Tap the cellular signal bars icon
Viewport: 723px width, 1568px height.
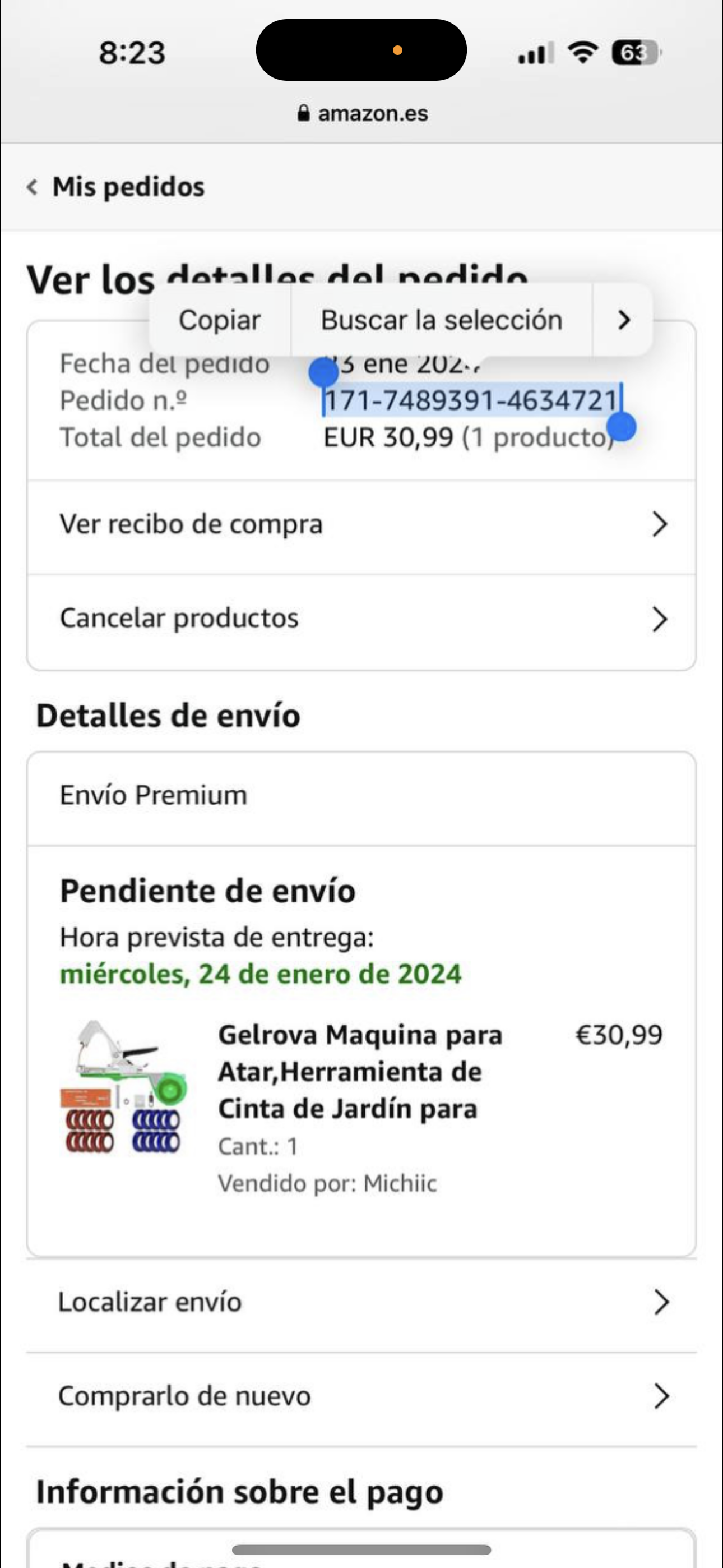coord(536,53)
